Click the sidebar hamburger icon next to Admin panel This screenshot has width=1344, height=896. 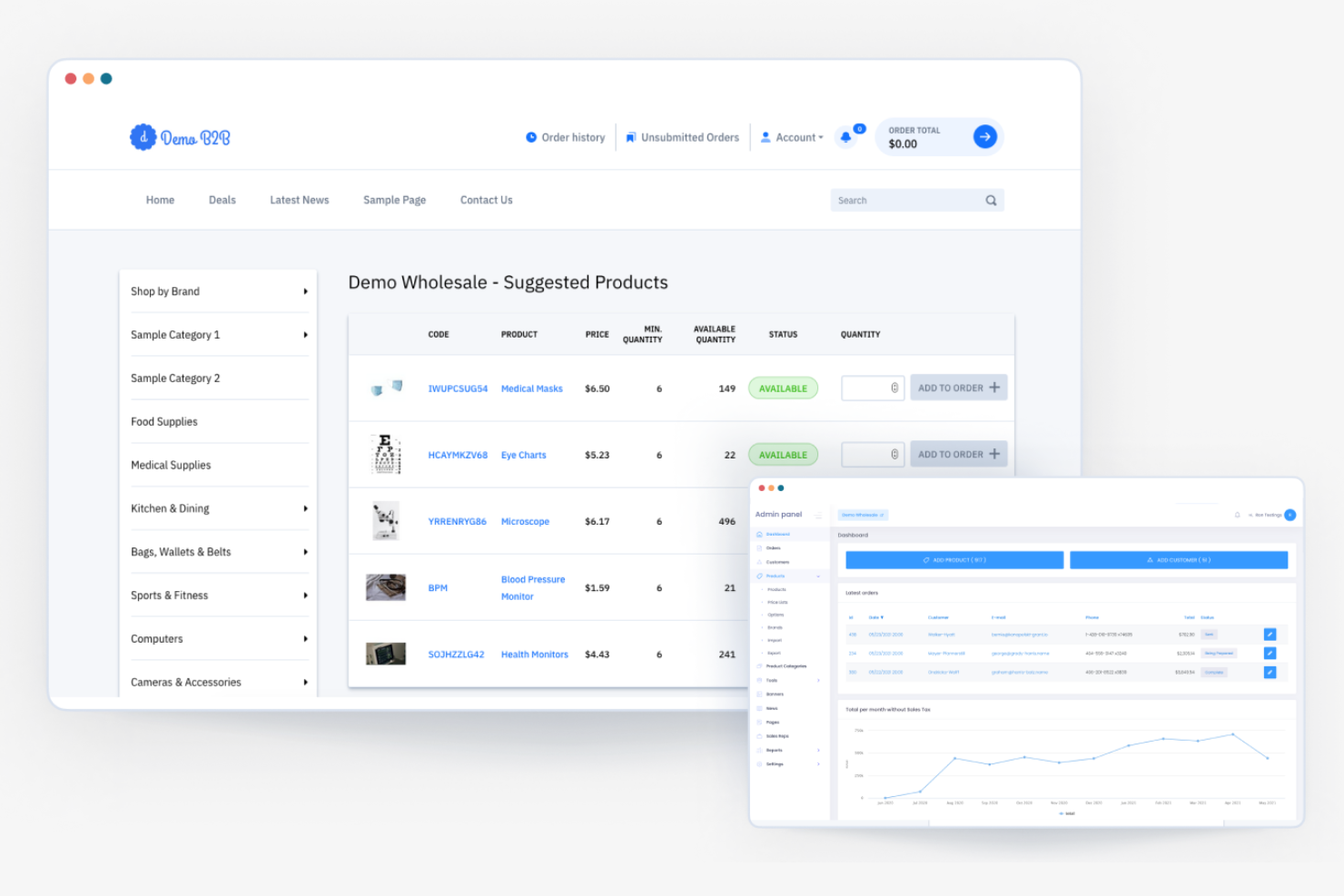coord(818,515)
